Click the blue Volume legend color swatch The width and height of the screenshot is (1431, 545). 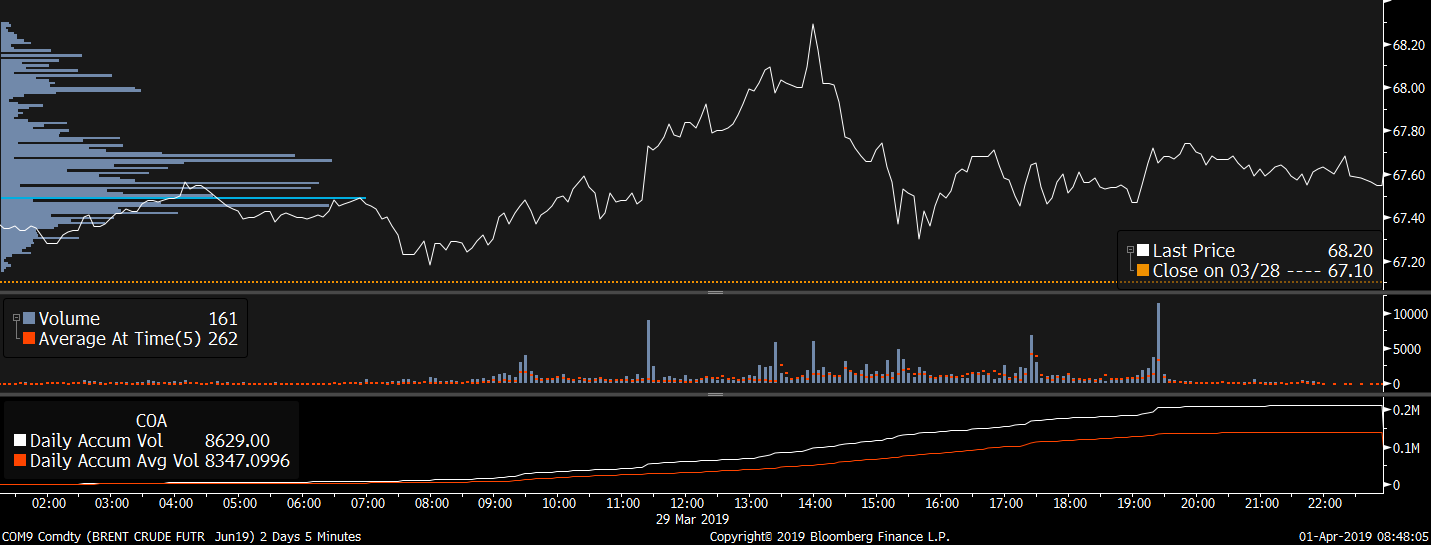[x=29, y=319]
